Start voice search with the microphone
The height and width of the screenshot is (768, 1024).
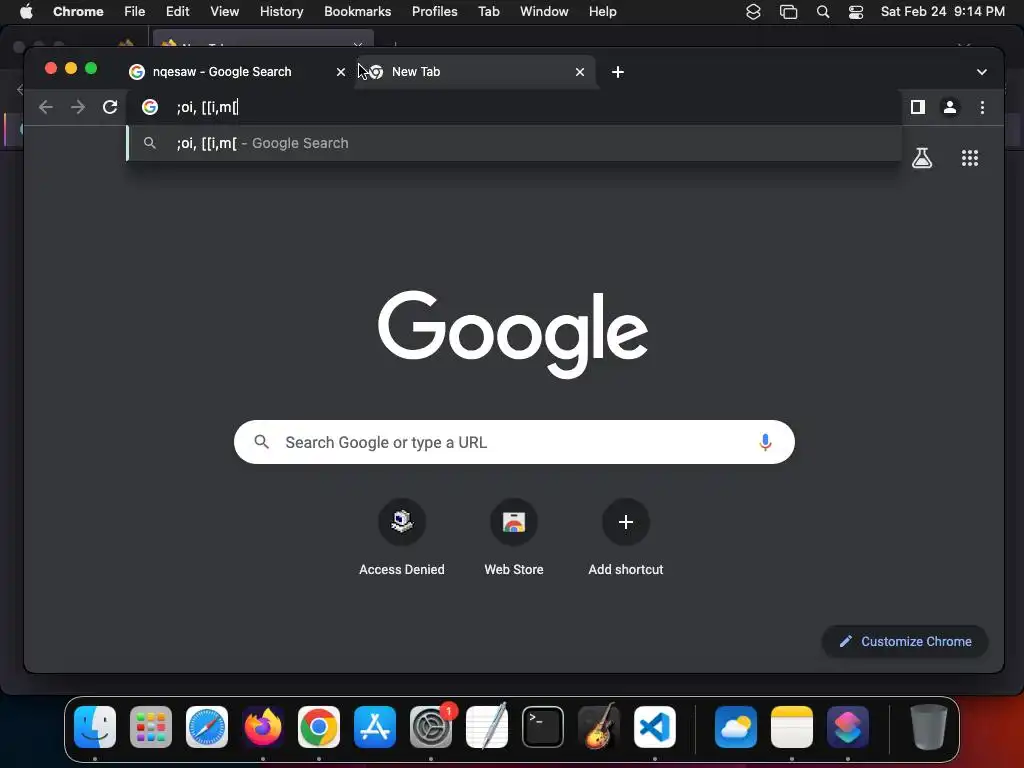pos(765,442)
